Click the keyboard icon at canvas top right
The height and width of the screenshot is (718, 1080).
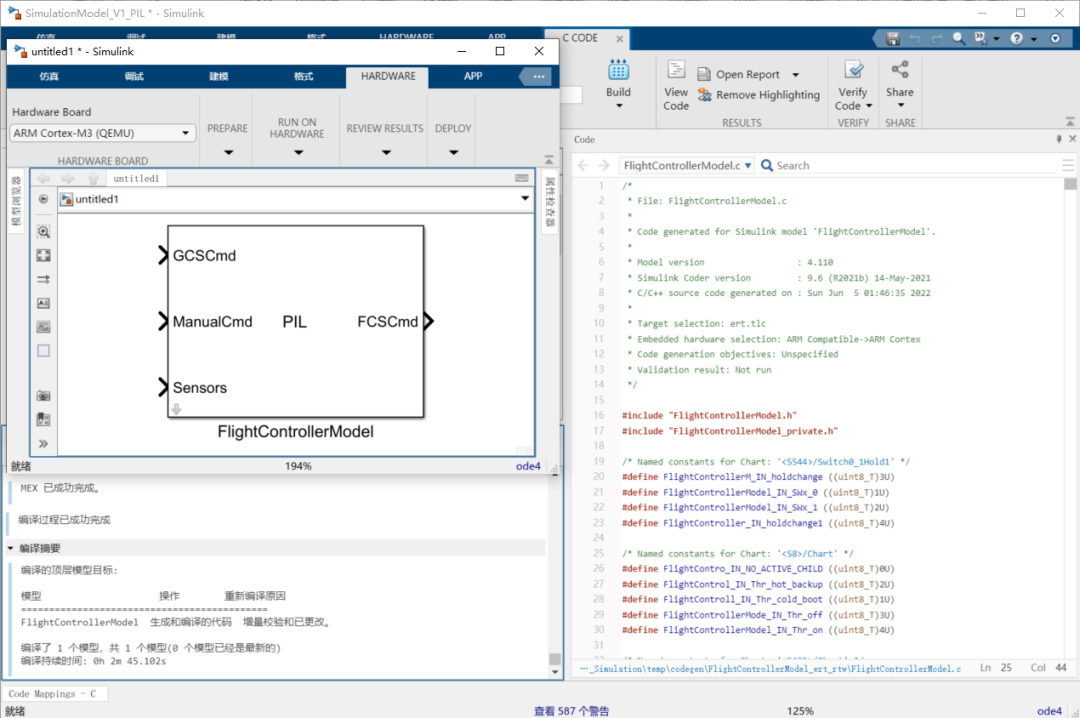(522, 178)
